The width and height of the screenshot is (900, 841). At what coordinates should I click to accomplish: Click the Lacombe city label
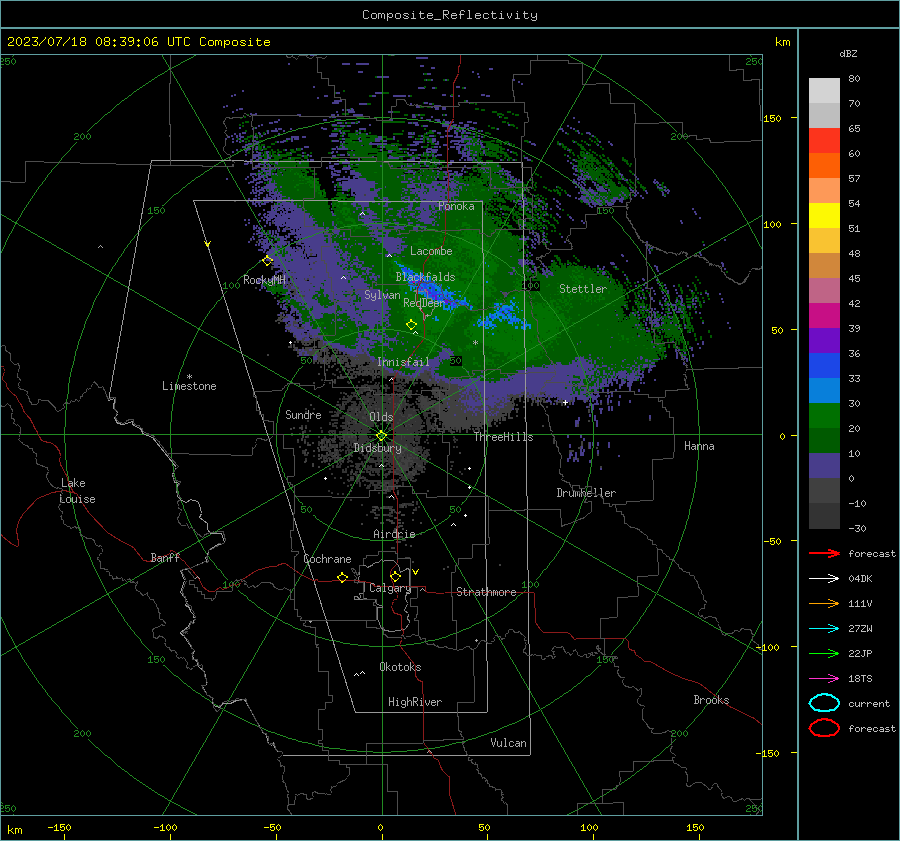tap(431, 251)
